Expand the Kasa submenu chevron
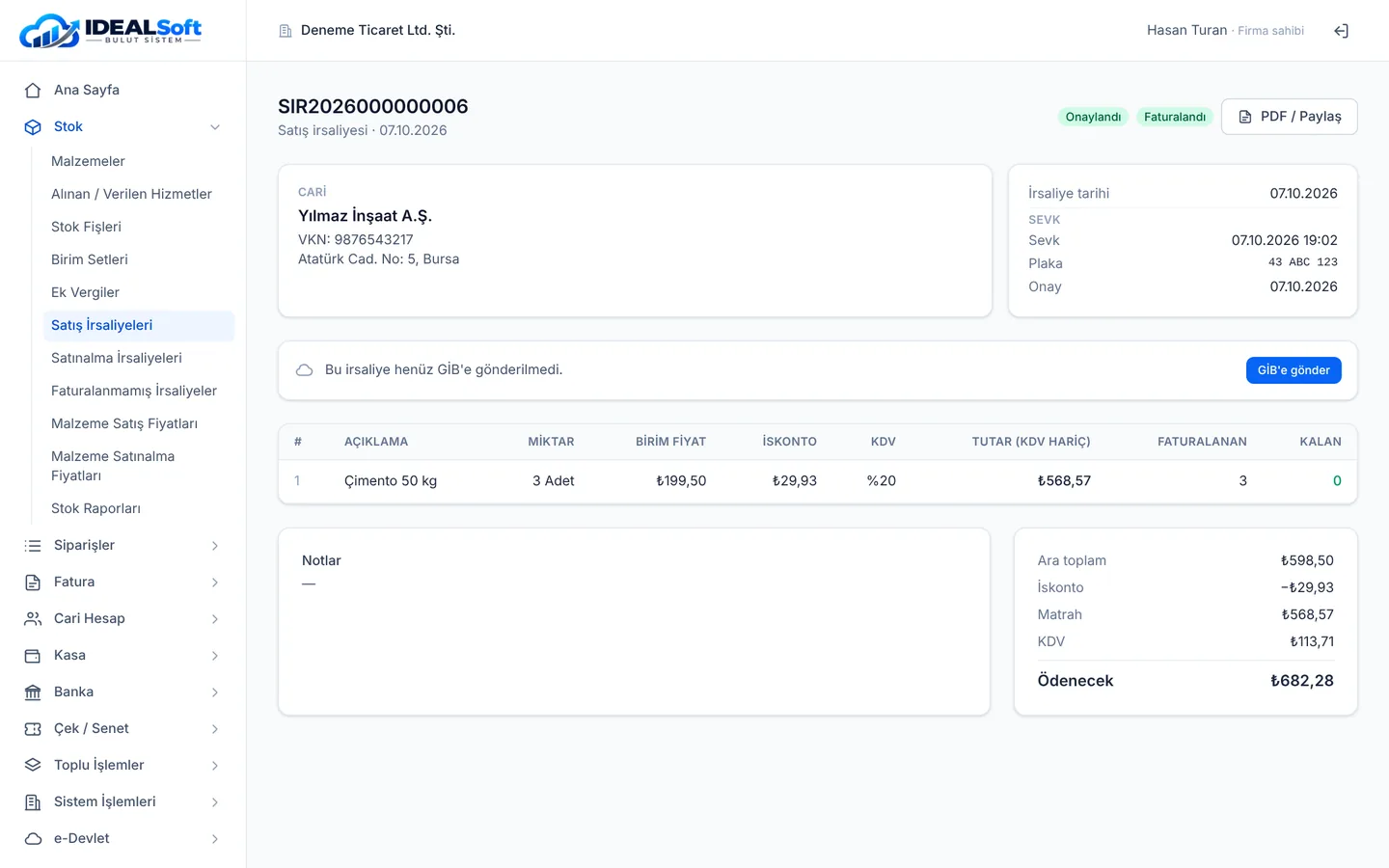The image size is (1389, 868). (x=215, y=655)
